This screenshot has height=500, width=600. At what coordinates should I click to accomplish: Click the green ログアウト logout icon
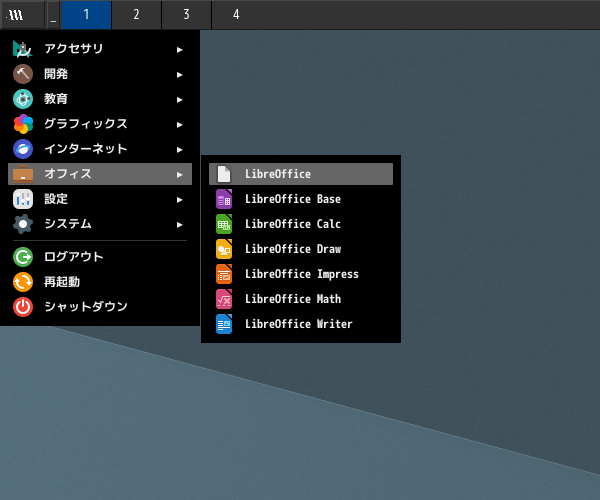pos(23,257)
